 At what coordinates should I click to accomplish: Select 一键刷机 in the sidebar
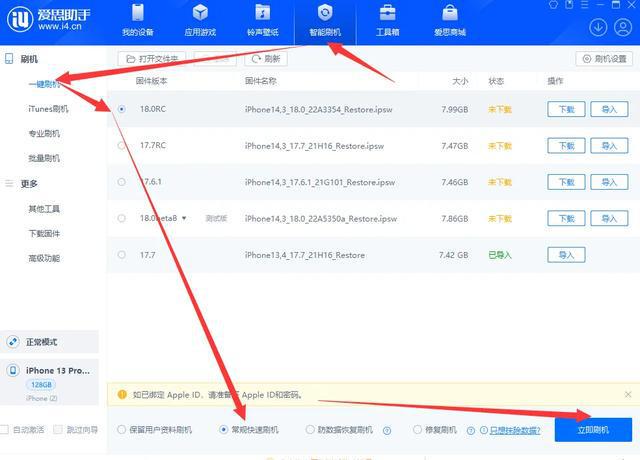[x=44, y=84]
